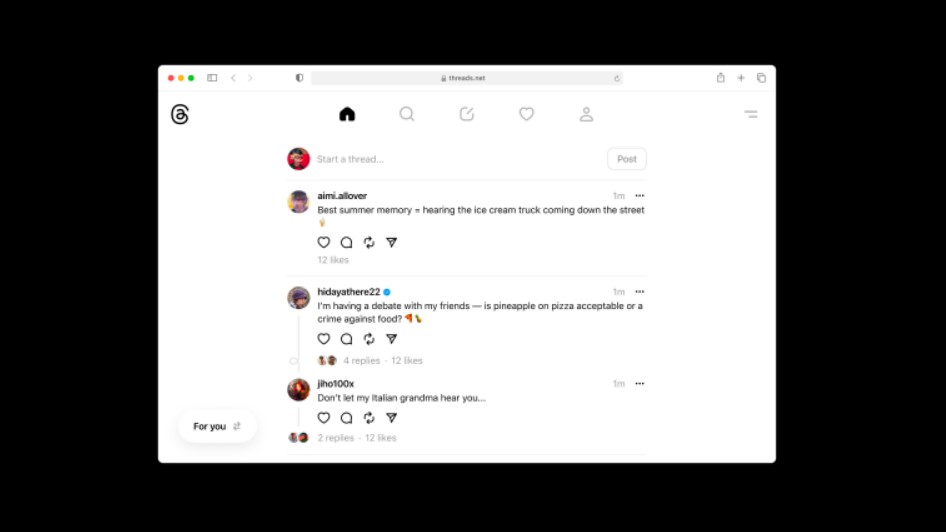Open hidayathere22's profile picture
The image size is (946, 532).
(298, 298)
